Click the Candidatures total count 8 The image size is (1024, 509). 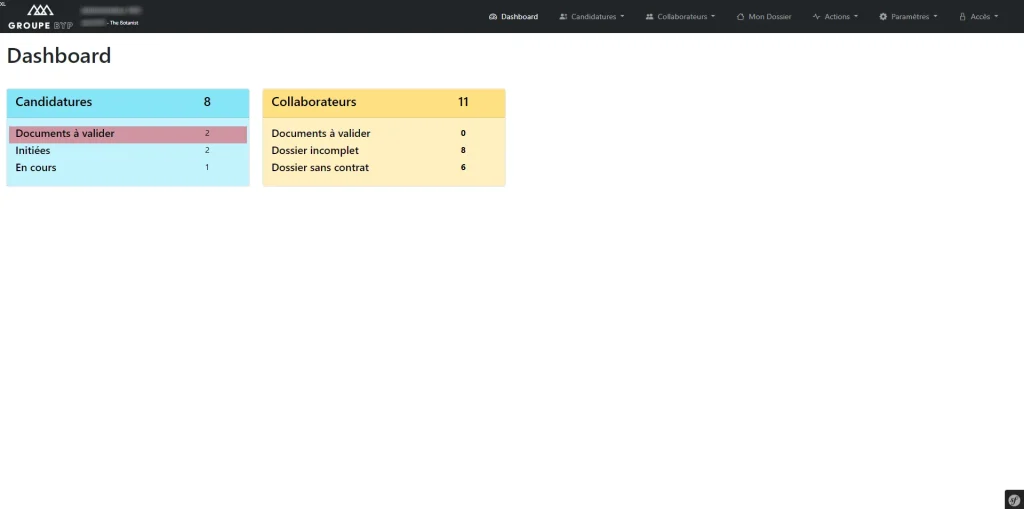coord(207,102)
